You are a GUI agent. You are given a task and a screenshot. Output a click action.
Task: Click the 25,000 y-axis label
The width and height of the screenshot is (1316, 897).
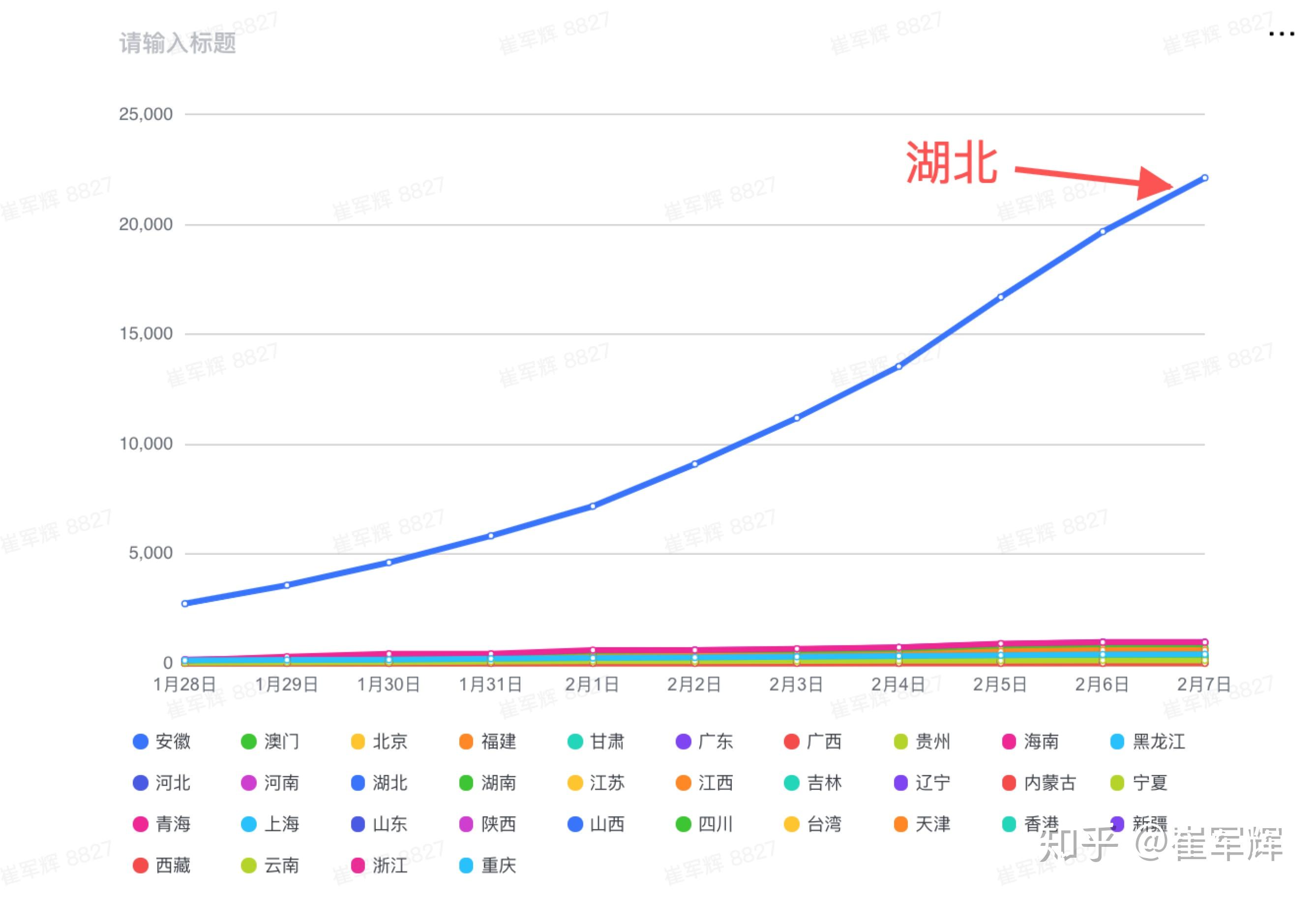click(146, 114)
